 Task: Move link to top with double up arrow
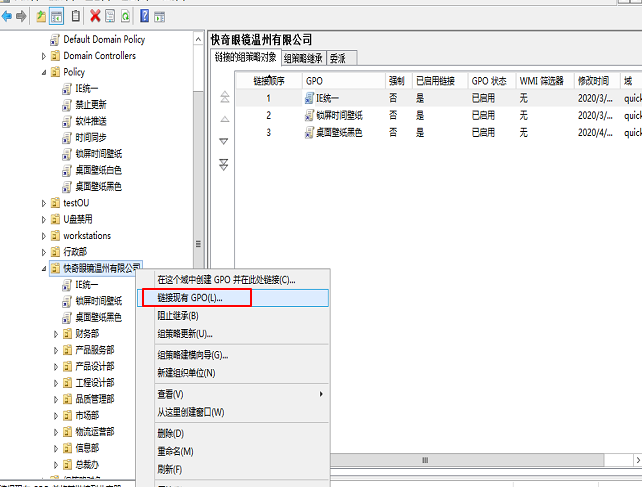(224, 97)
